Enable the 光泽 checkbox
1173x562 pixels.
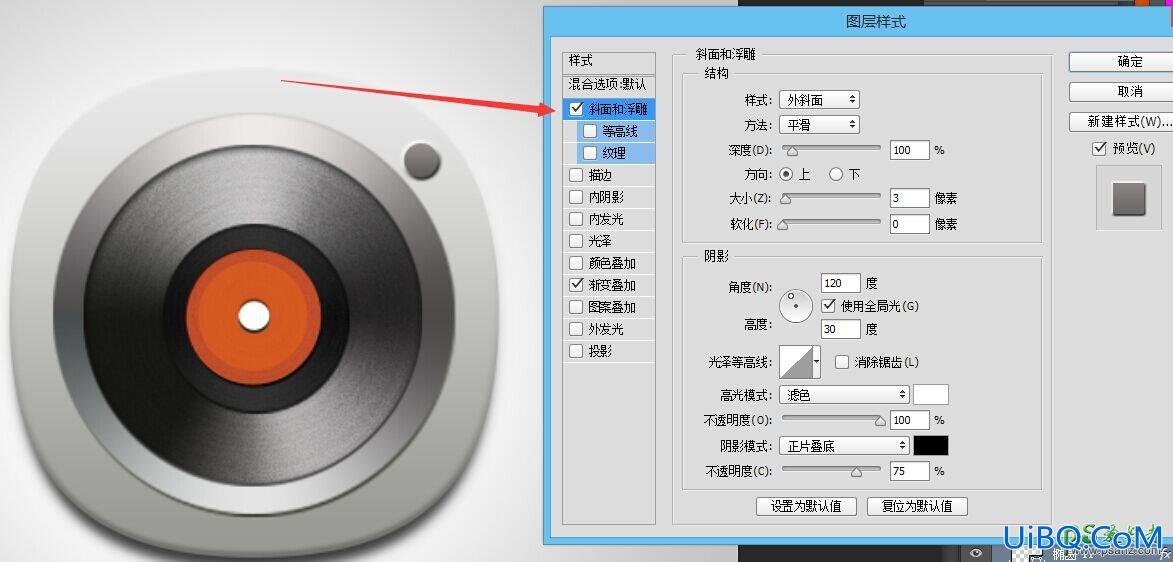coord(576,241)
